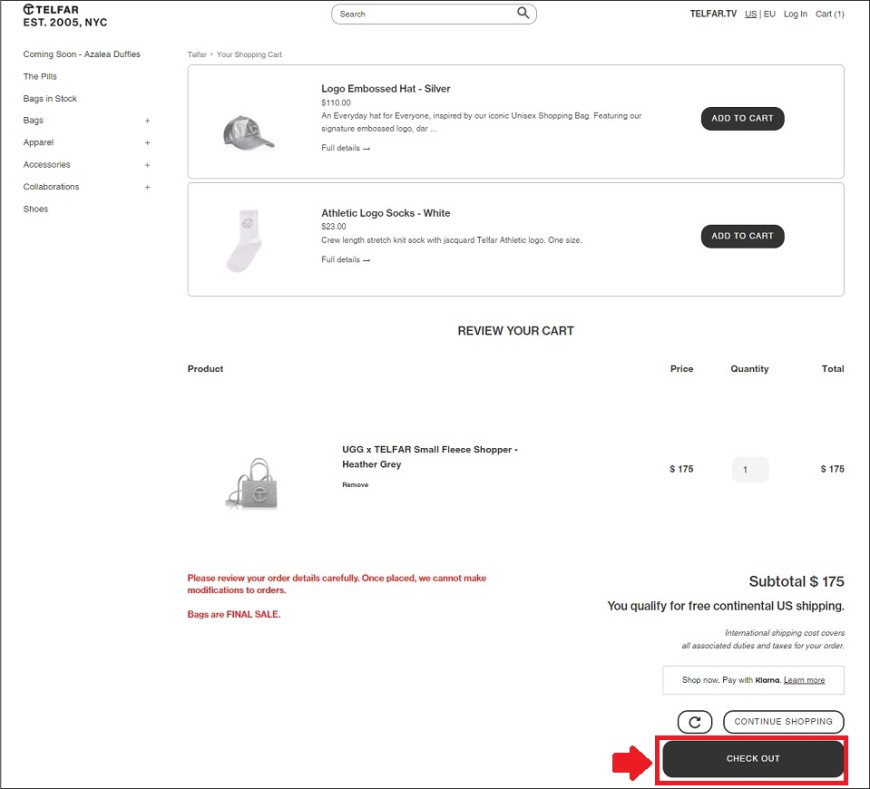
Task: Open Athletic Logo Socks - White title
Action: pyautogui.click(x=386, y=213)
